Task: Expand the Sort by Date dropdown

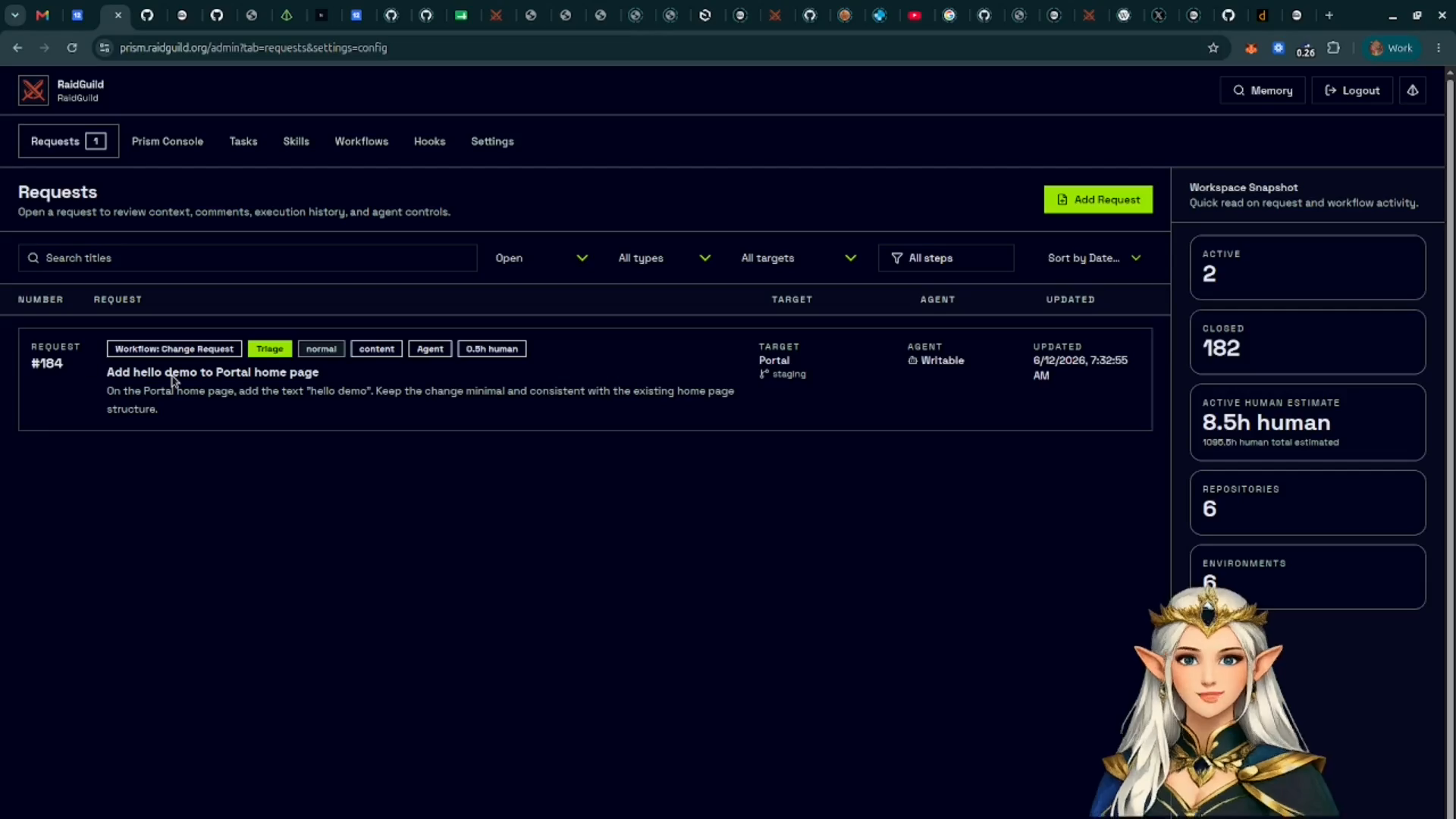Action: pos(1094,258)
